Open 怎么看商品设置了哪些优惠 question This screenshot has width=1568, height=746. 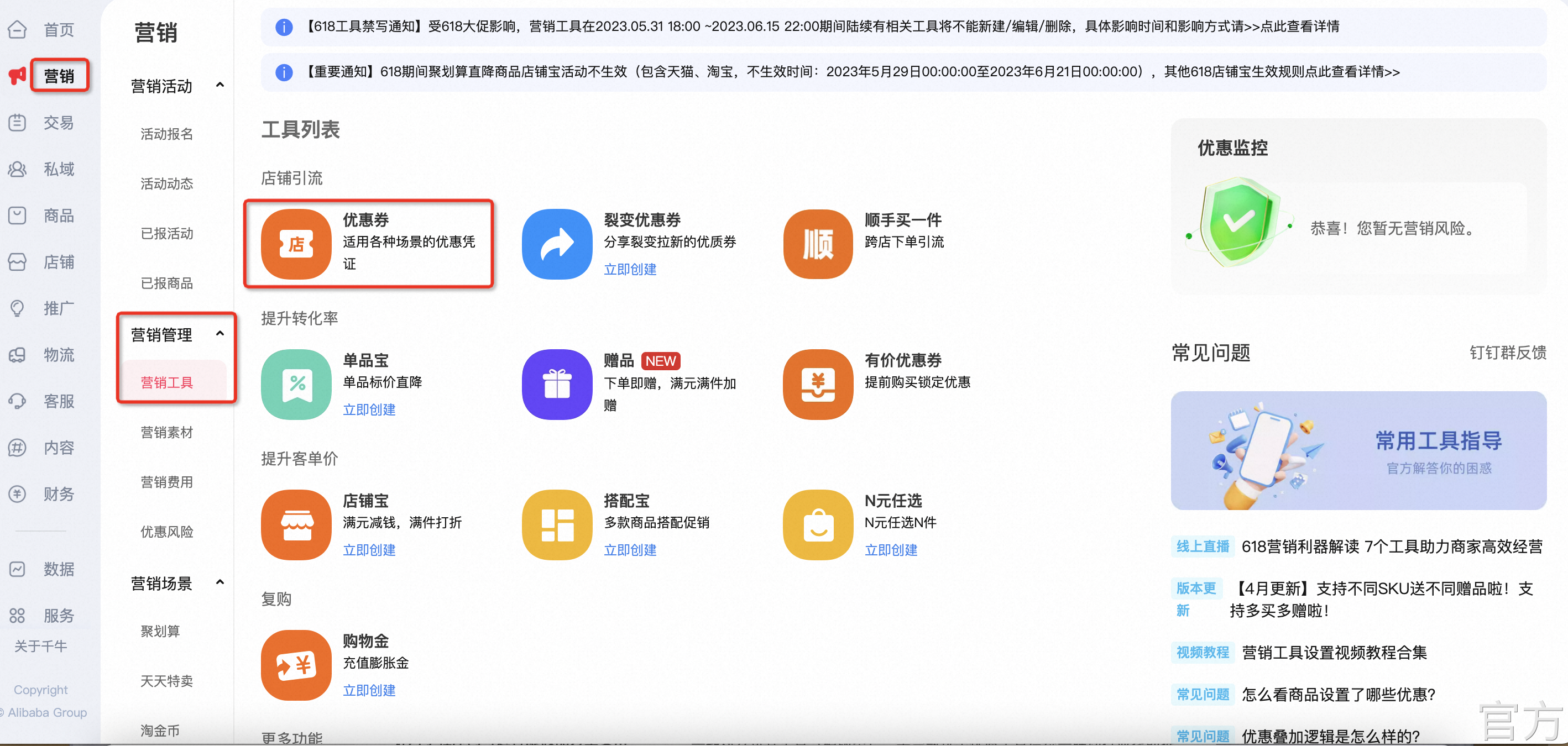tap(1339, 695)
